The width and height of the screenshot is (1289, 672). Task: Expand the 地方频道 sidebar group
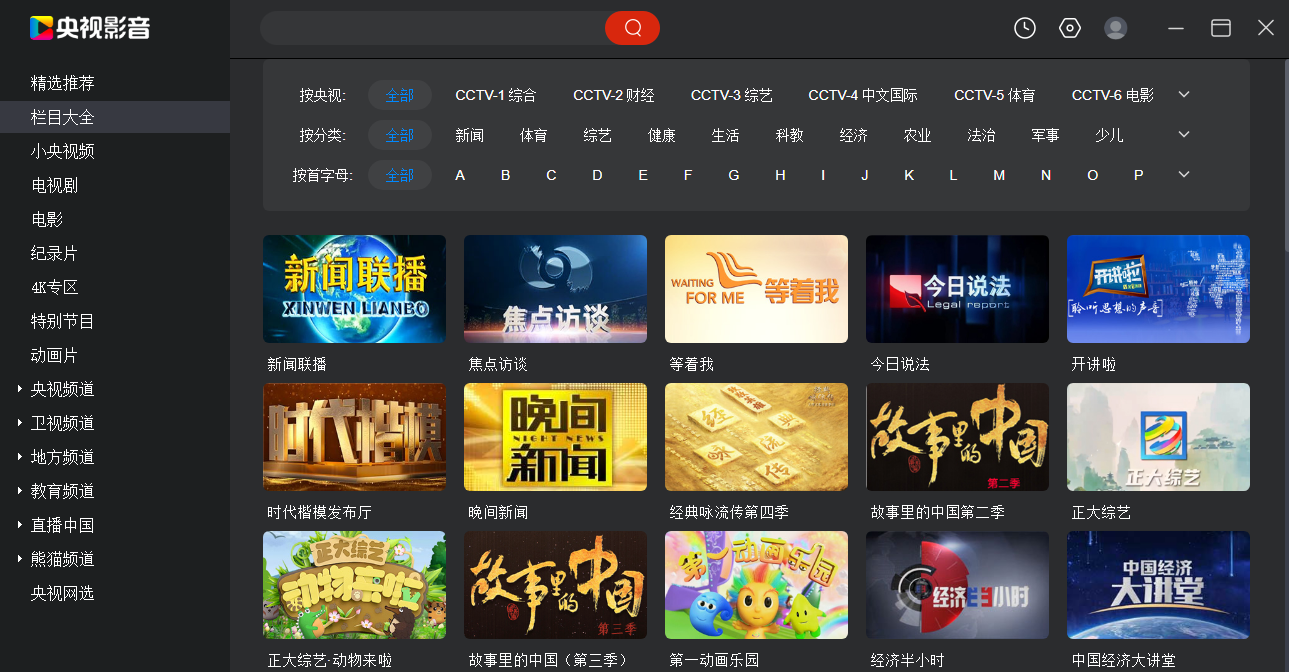[x=20, y=457]
